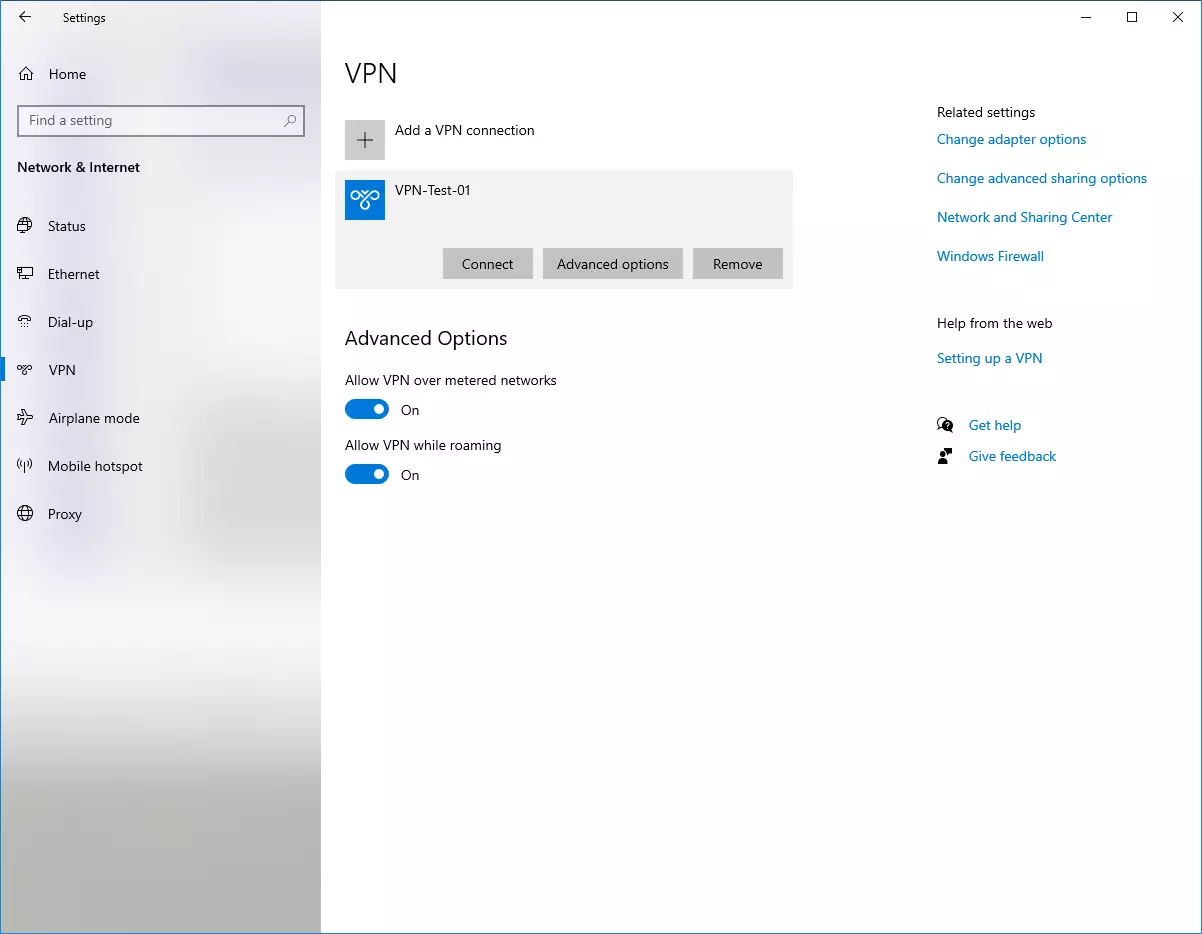This screenshot has height=934, width=1202.
Task: Click the Allow VPN over metered networks label
Action: click(x=451, y=380)
